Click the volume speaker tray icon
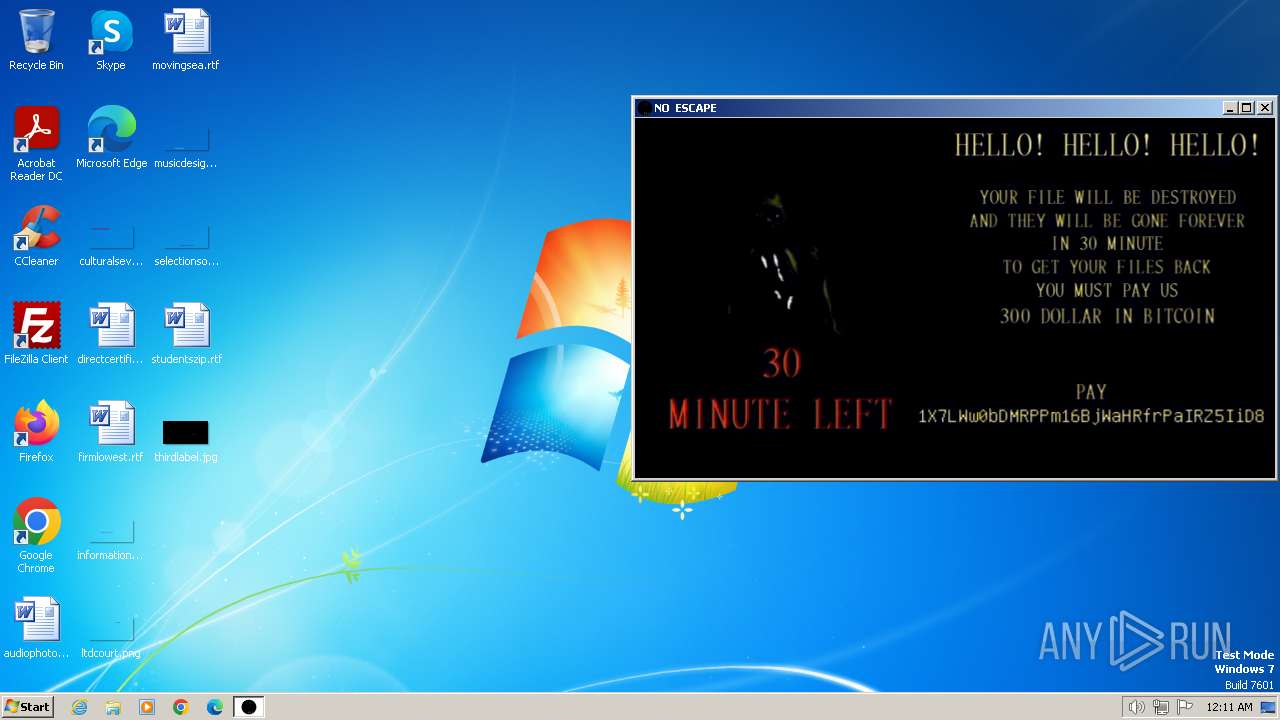The width and height of the screenshot is (1280, 720). (1136, 707)
